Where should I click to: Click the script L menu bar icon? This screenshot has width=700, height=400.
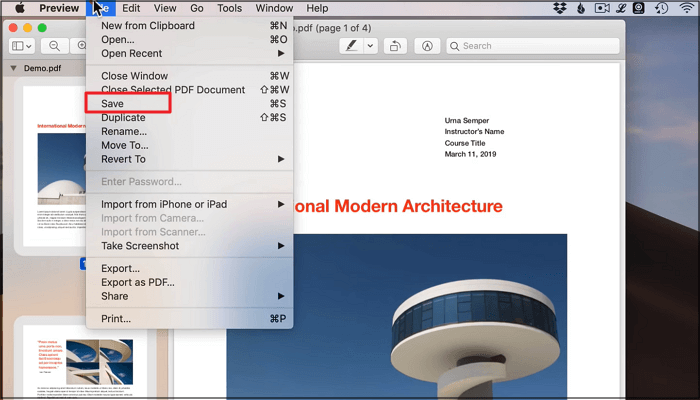621,8
